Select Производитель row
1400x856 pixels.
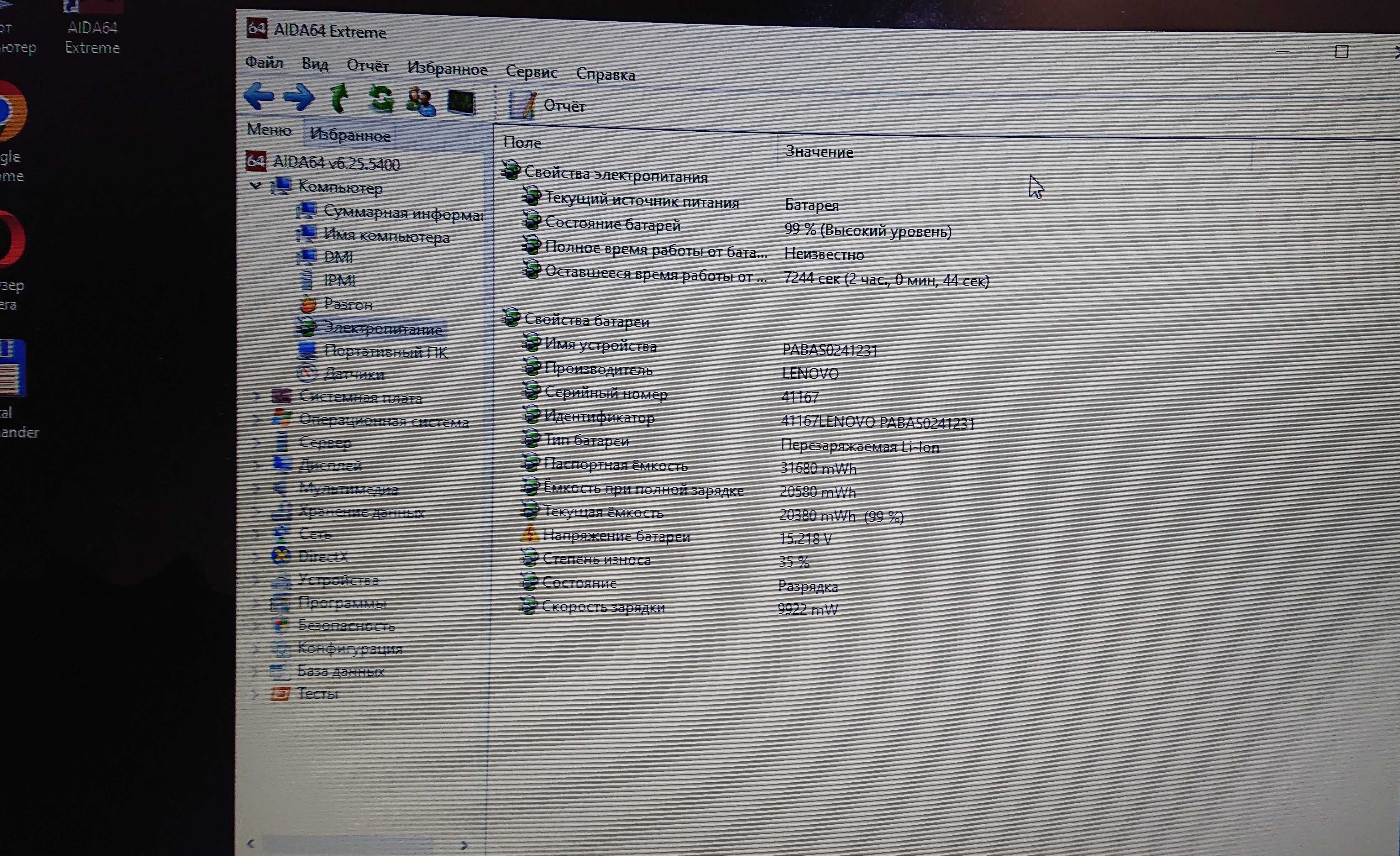tap(680, 371)
